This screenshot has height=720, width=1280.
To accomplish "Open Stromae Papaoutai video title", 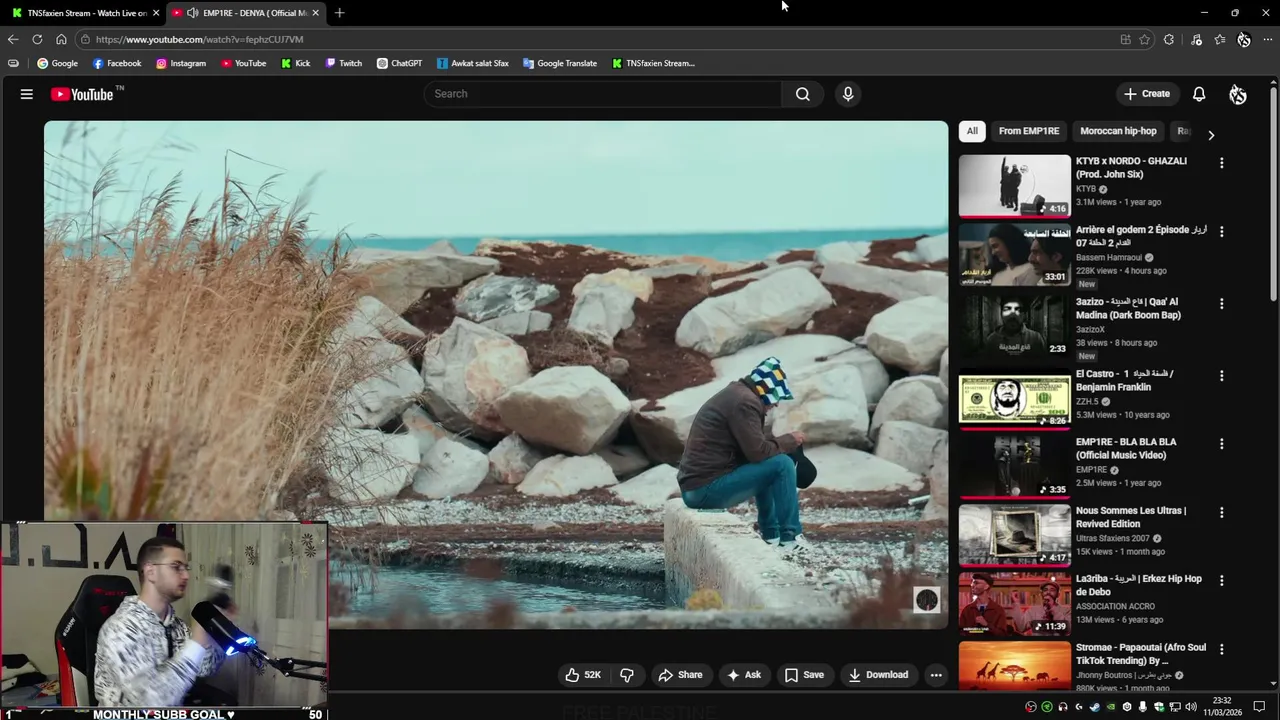I will tap(1141, 654).
